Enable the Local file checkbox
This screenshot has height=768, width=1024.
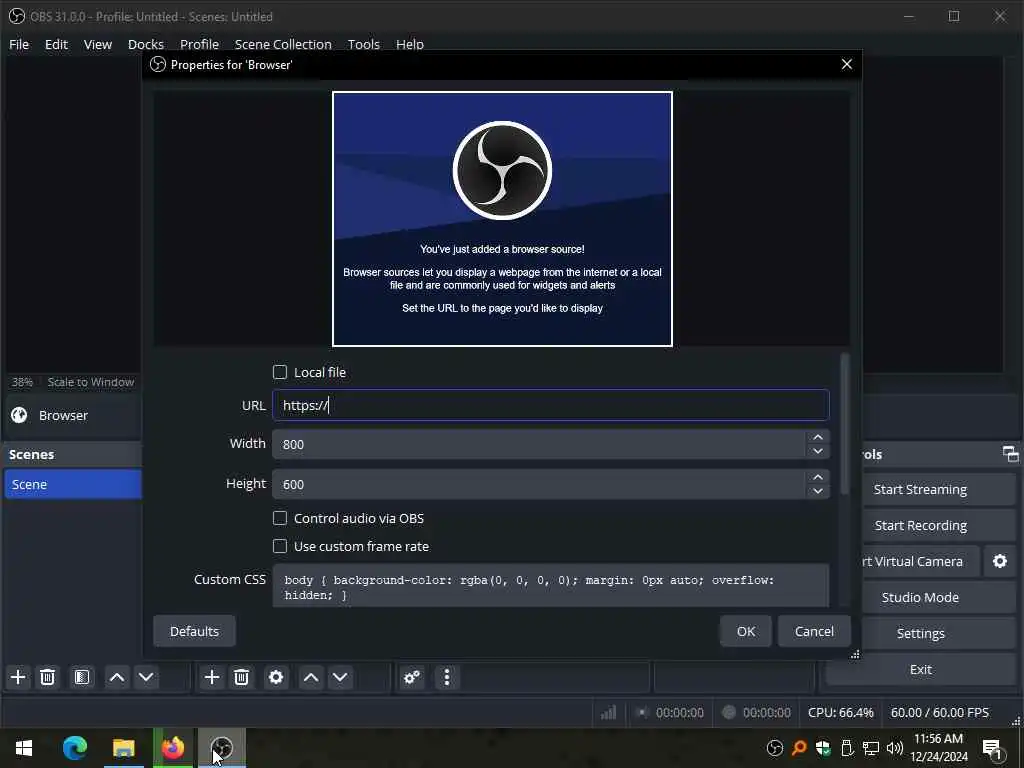(280, 372)
